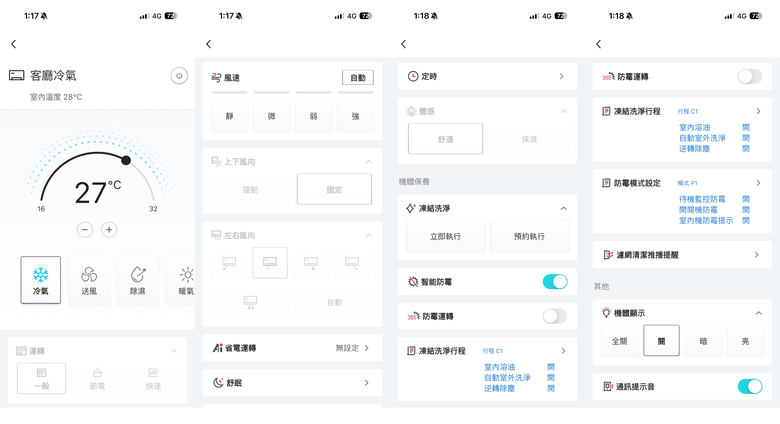Turn off the 通訊提示音 switch
This screenshot has height=424, width=780.
point(750,386)
